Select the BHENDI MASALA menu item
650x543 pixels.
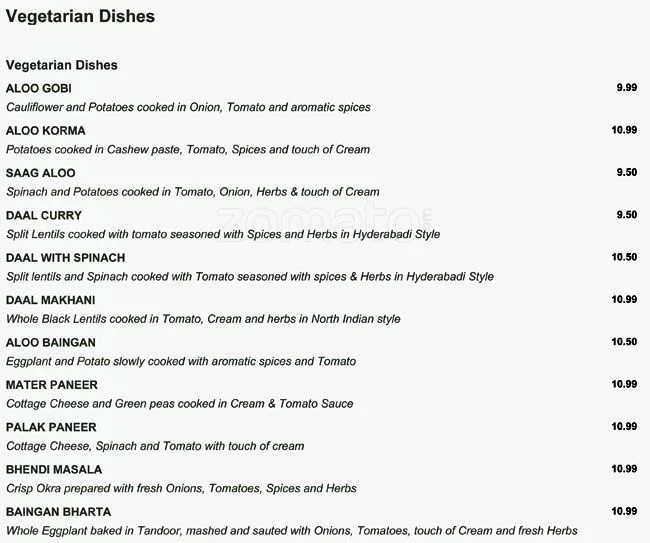click(54, 469)
